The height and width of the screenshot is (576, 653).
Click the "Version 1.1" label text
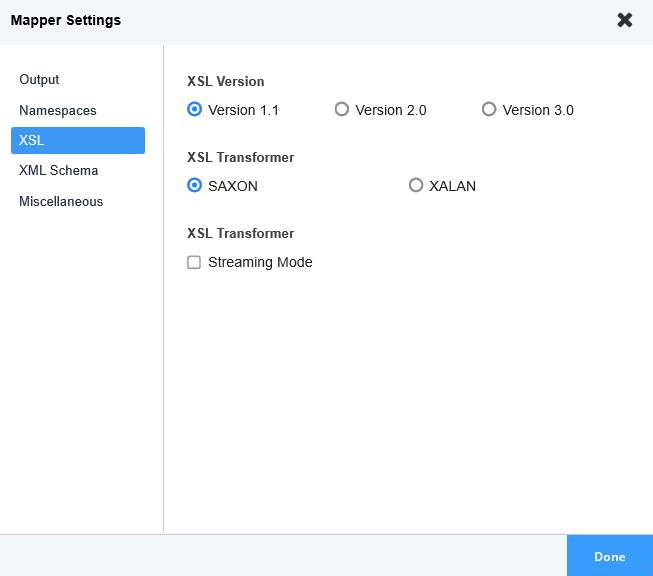[x=243, y=110]
